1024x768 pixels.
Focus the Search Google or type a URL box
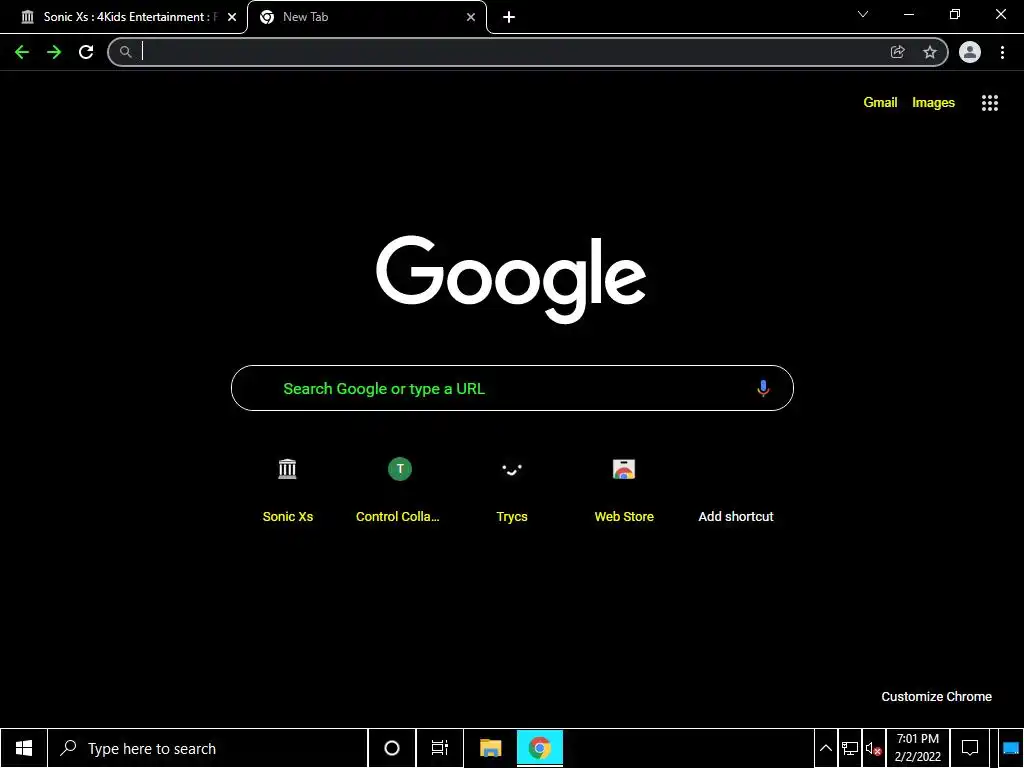tap(512, 389)
